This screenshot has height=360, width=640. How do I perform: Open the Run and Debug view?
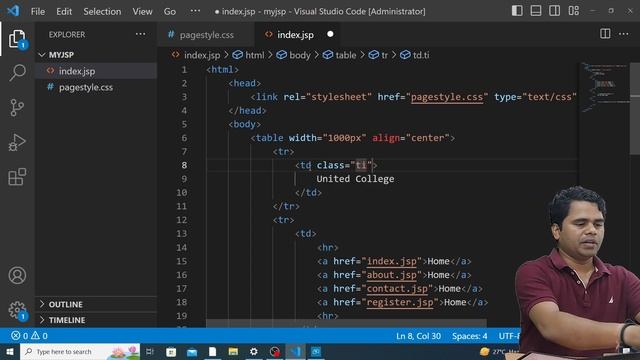[x=17, y=142]
